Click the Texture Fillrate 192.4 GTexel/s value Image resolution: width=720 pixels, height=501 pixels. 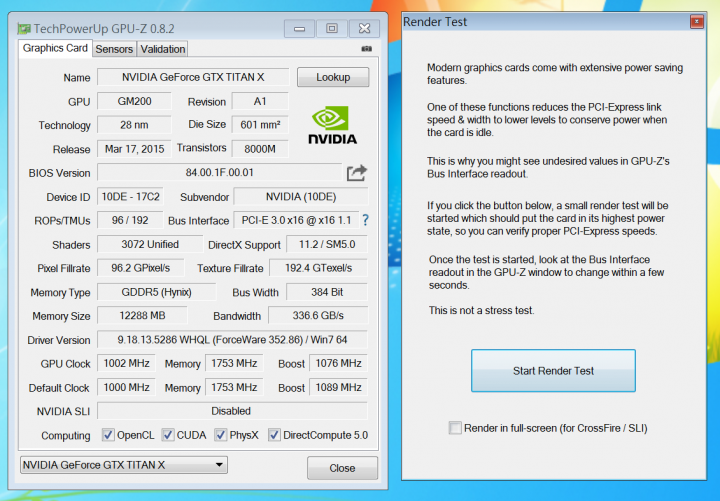point(319,268)
